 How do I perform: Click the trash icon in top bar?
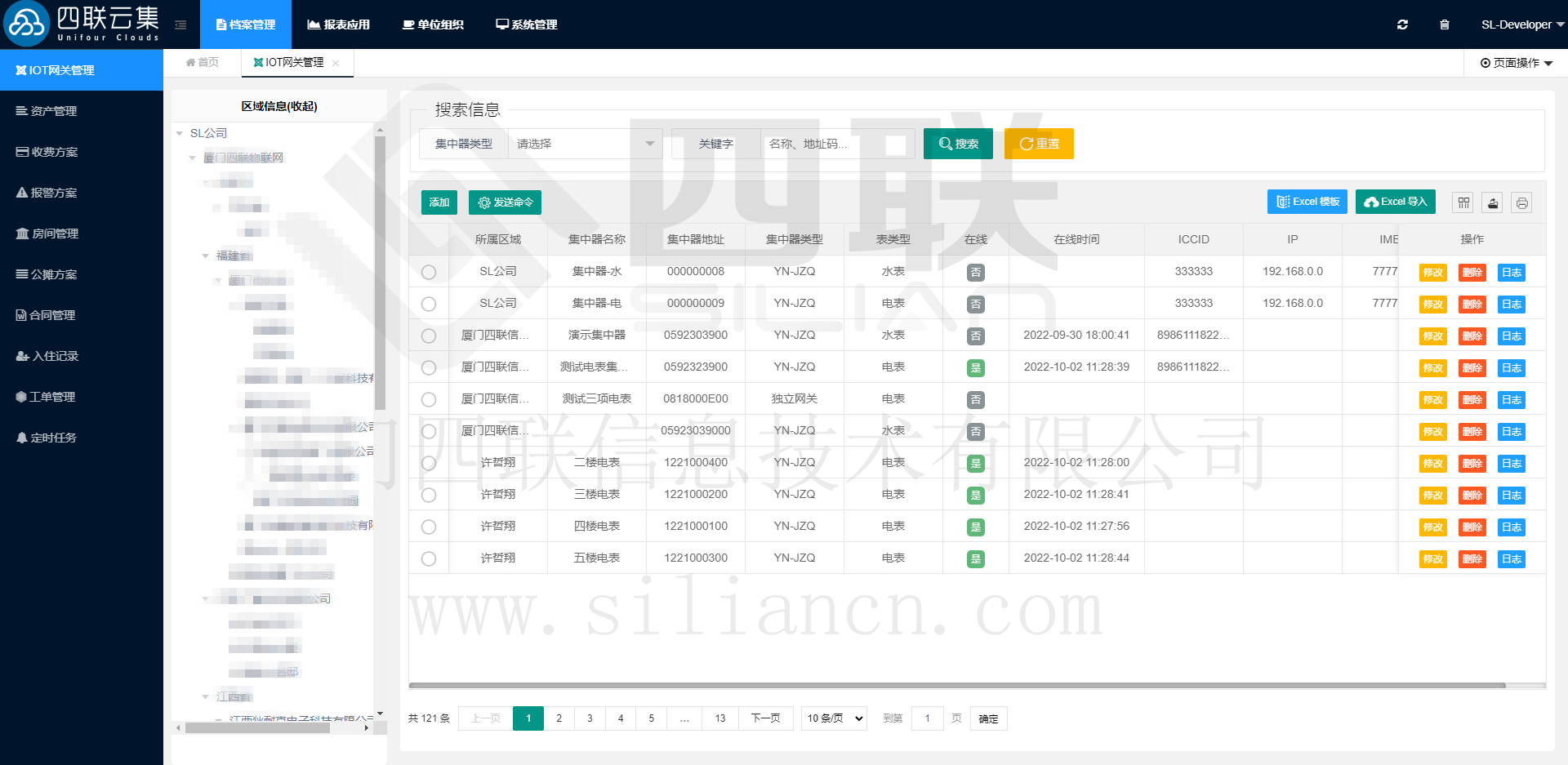[1444, 24]
